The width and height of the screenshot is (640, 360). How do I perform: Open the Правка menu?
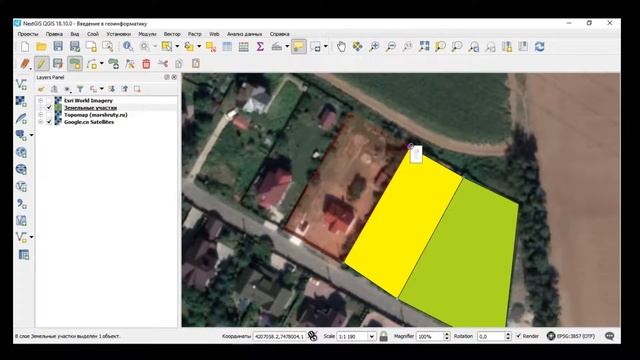(54, 34)
